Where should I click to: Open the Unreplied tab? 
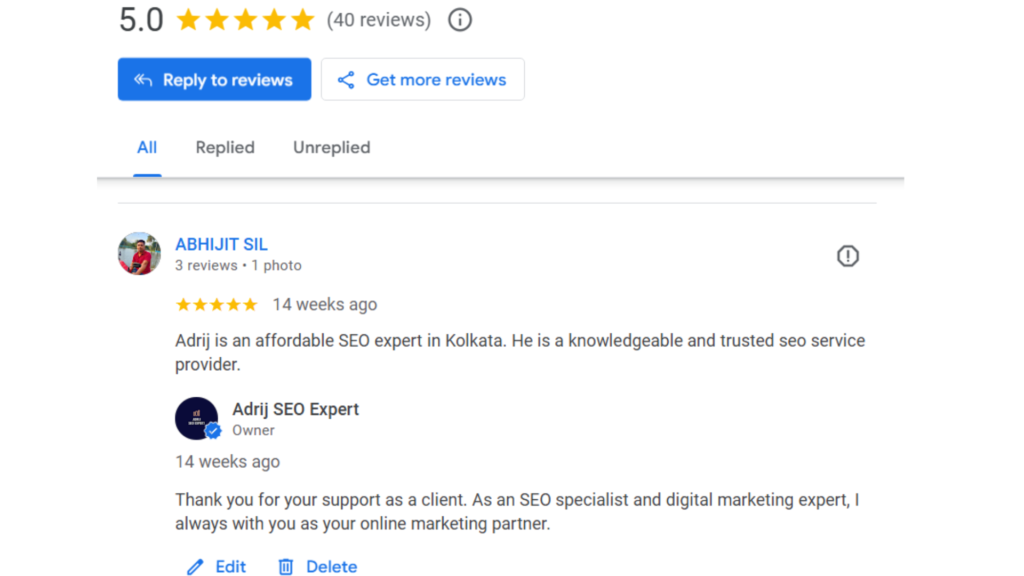coord(331,148)
